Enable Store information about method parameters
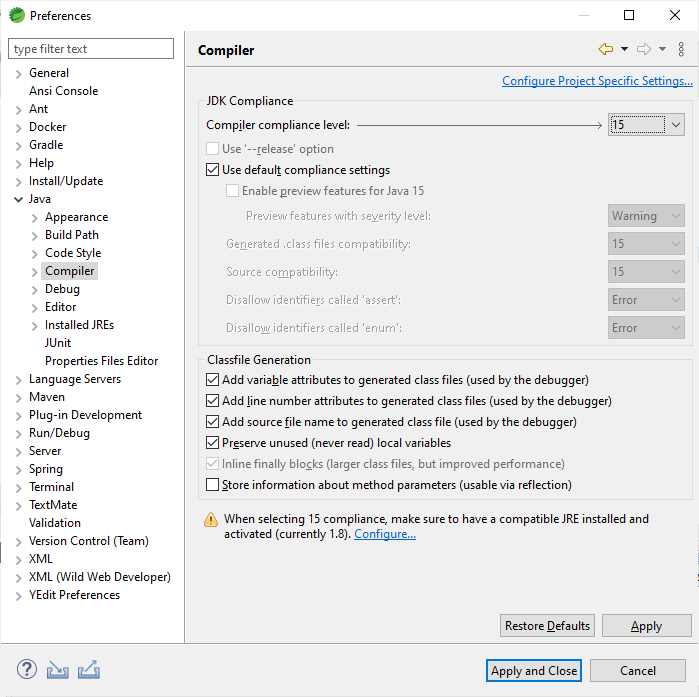Image resolution: width=699 pixels, height=697 pixels. (212, 484)
